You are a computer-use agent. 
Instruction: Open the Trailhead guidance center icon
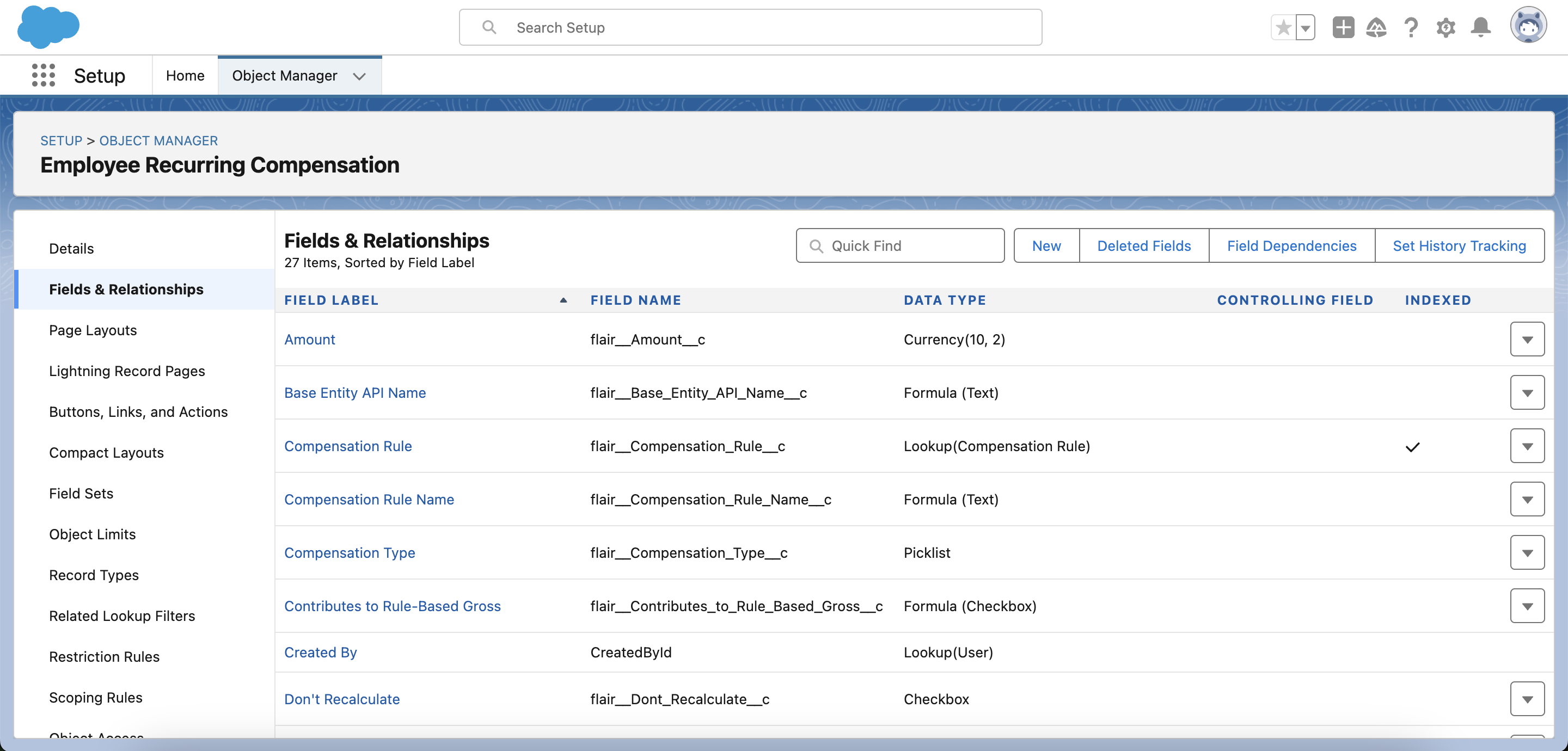(1377, 27)
